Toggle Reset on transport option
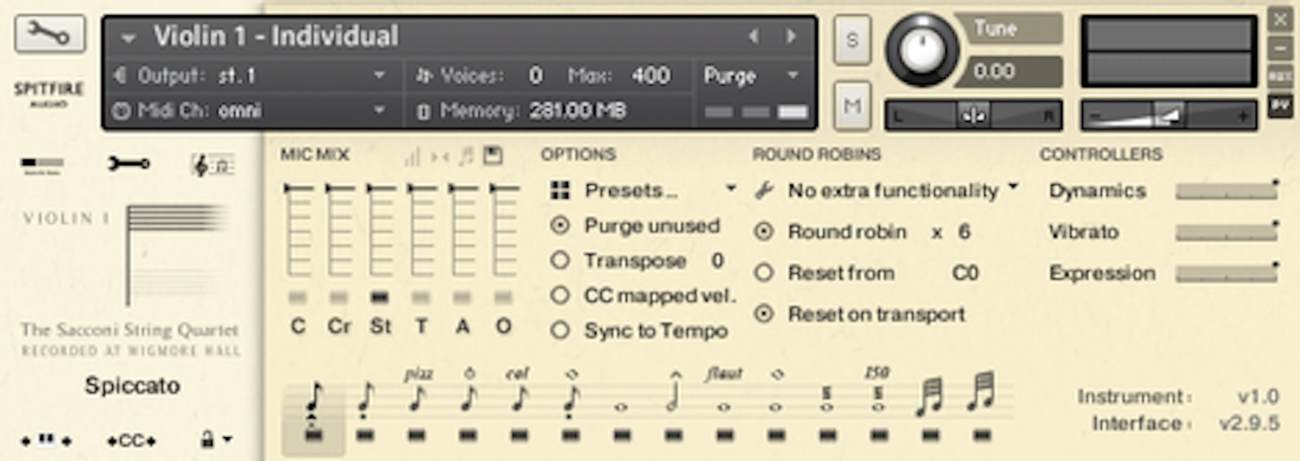The height and width of the screenshot is (461, 1300). click(x=764, y=314)
